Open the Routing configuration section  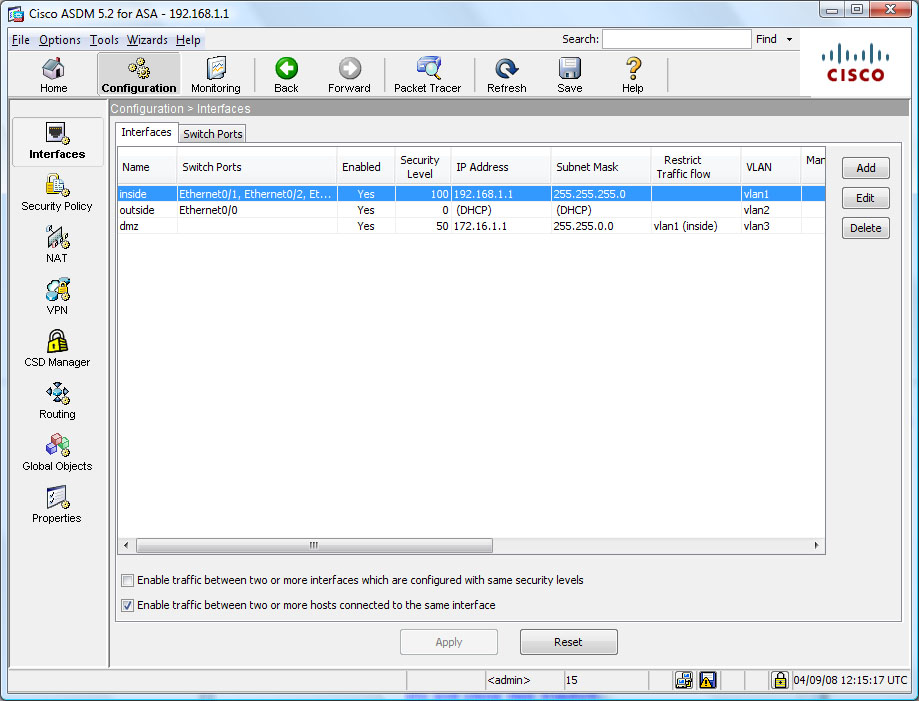click(x=57, y=400)
